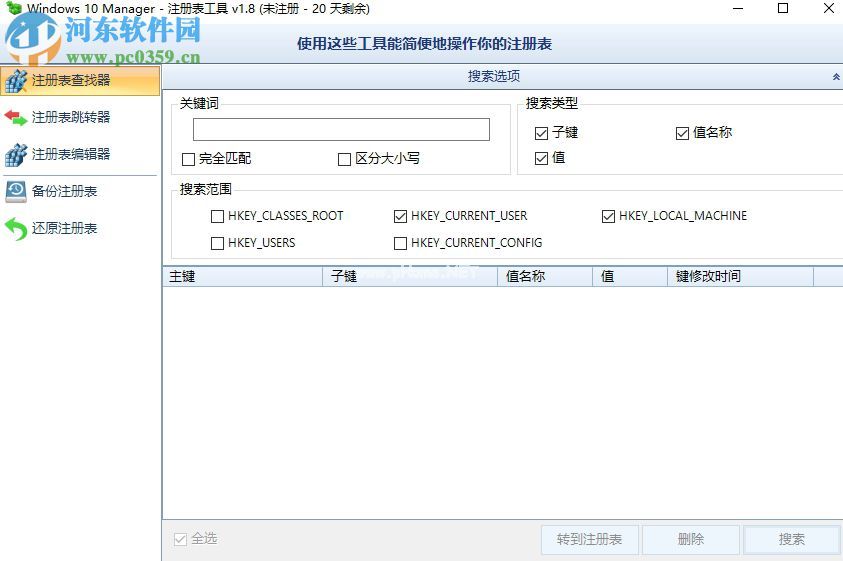Click the 值名称 column header
This screenshot has width=843, height=561.
pos(545,276)
